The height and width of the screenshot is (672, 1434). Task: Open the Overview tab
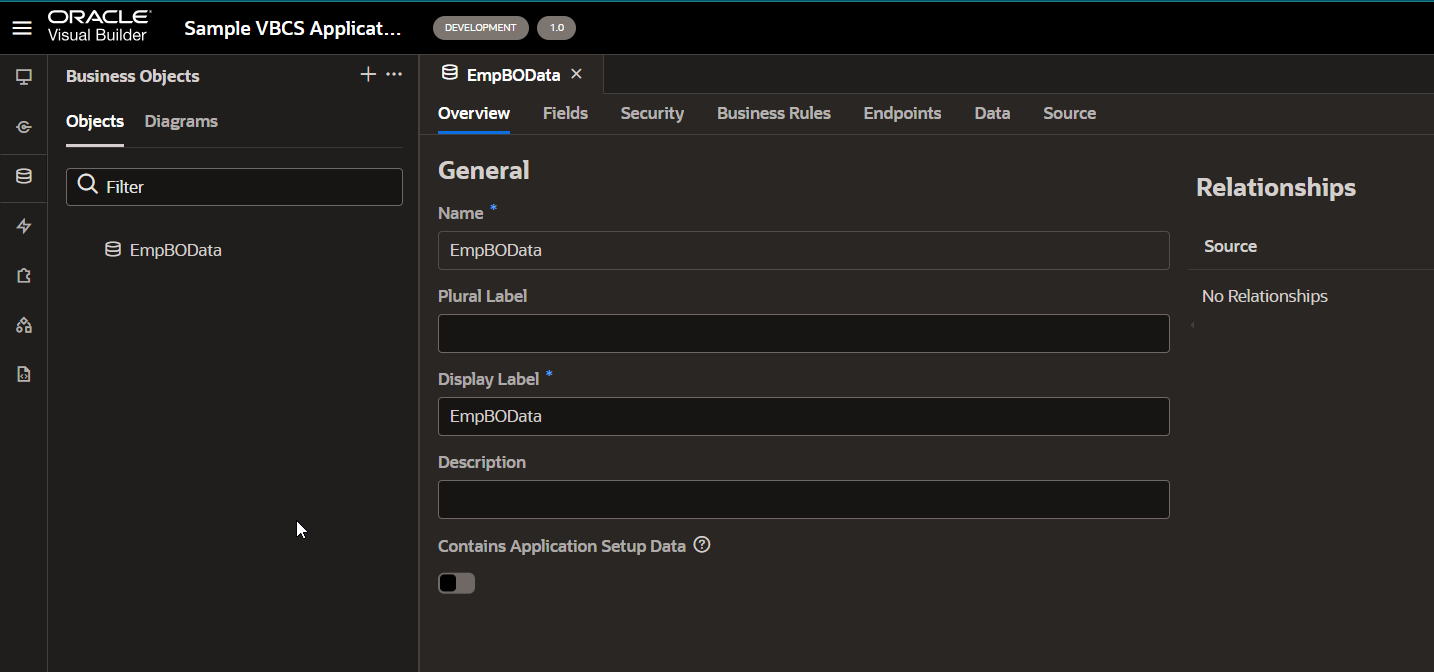coord(474,113)
